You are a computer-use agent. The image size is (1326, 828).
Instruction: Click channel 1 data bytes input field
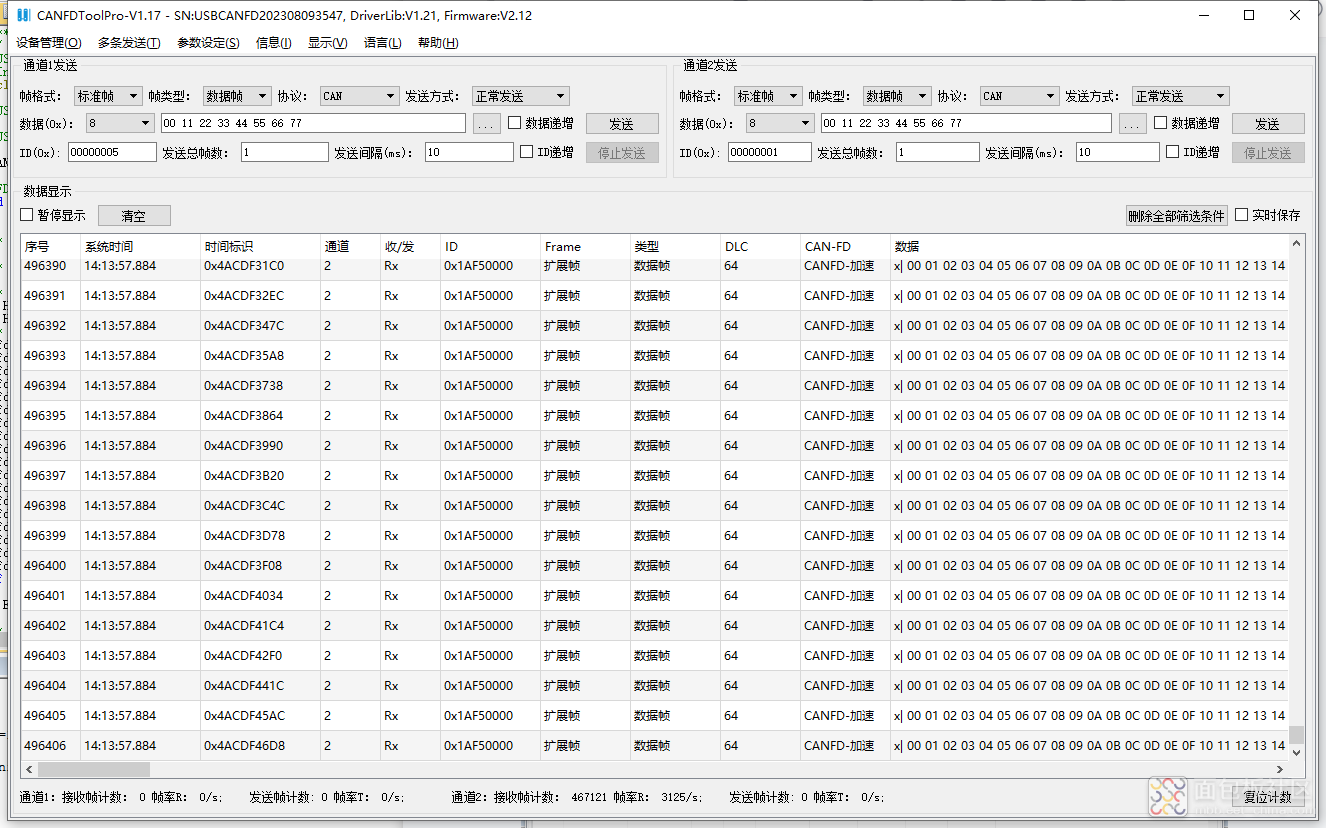313,123
